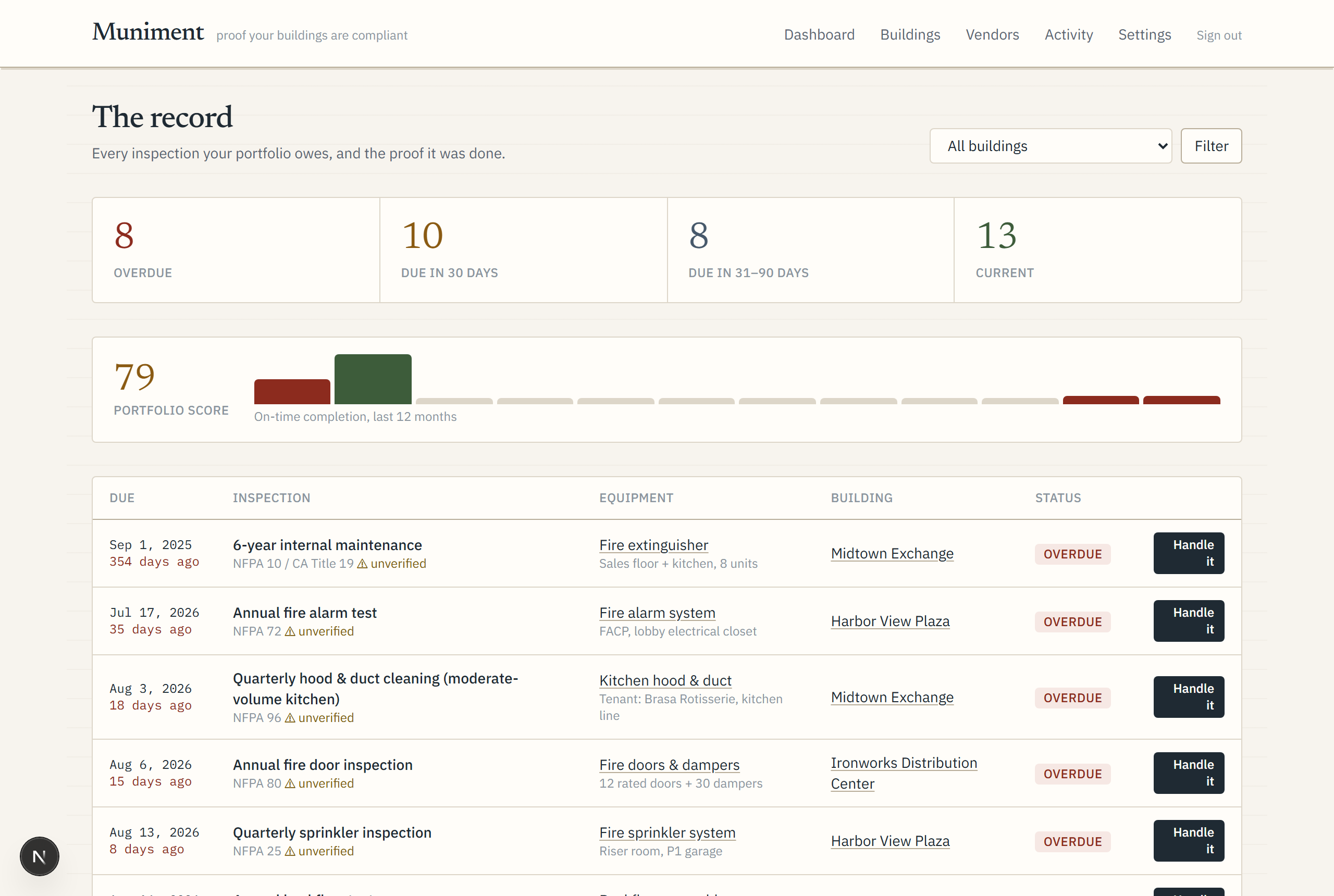
Task: Click the 'Annual fire door inspection' title
Action: pyautogui.click(x=323, y=765)
